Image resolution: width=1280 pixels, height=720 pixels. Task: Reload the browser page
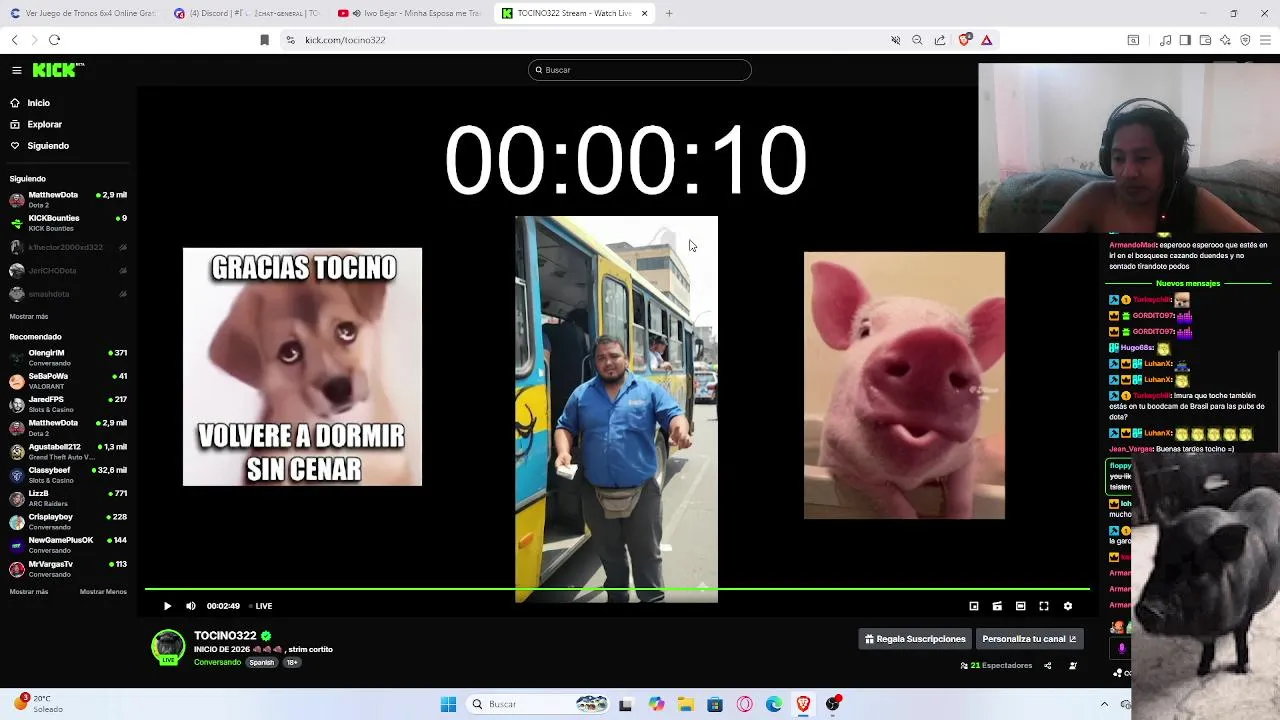(x=54, y=40)
